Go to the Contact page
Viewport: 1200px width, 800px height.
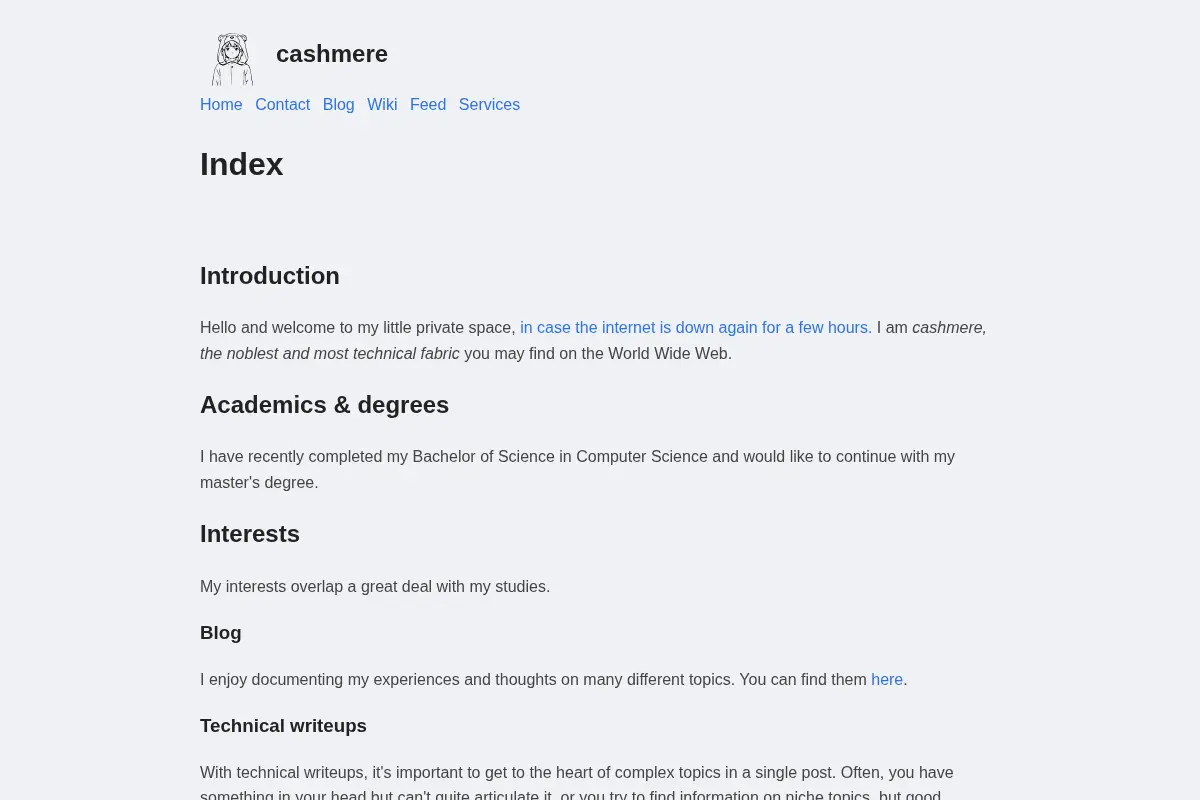tap(282, 105)
